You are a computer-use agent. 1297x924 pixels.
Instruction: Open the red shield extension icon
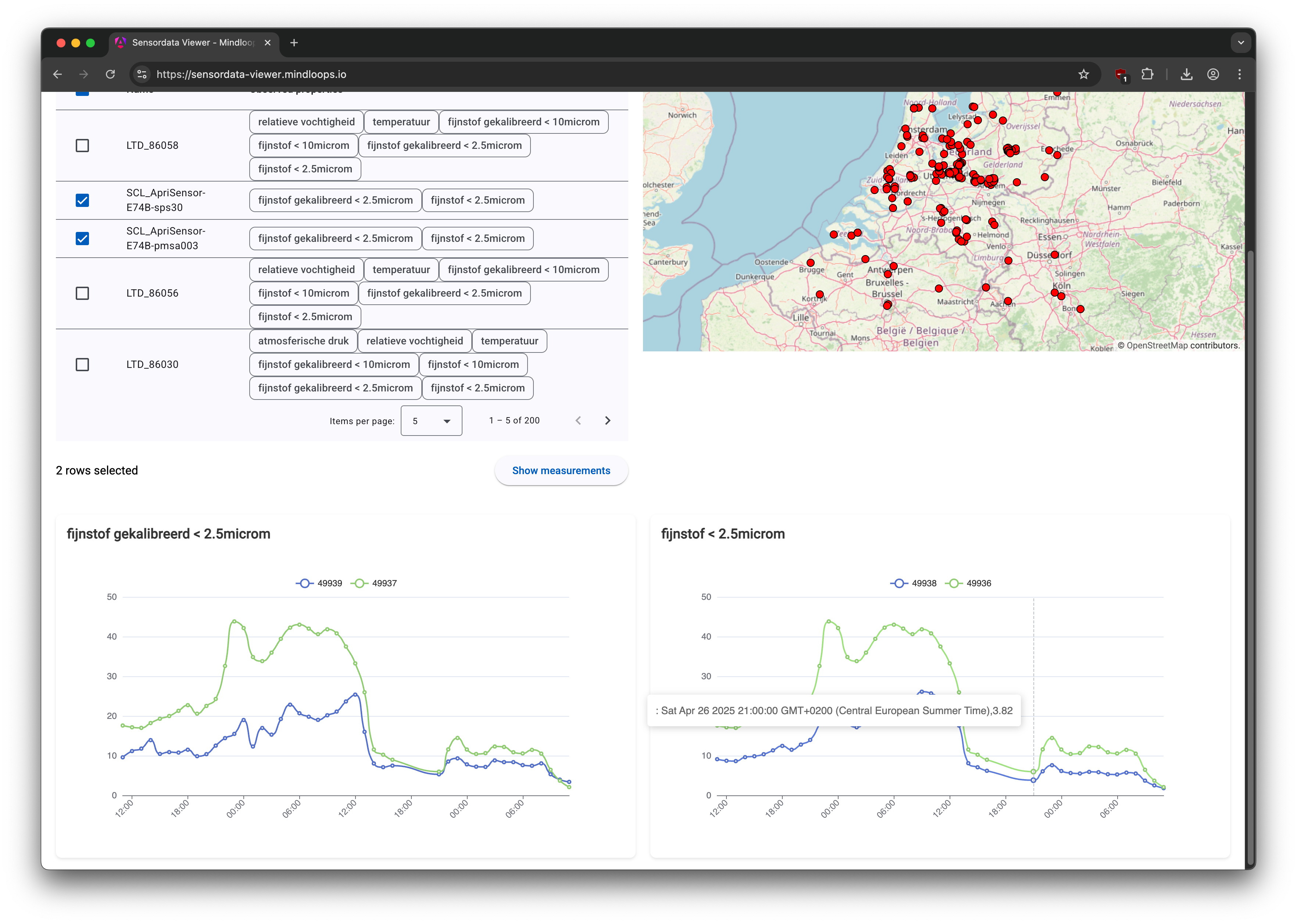(x=1121, y=75)
